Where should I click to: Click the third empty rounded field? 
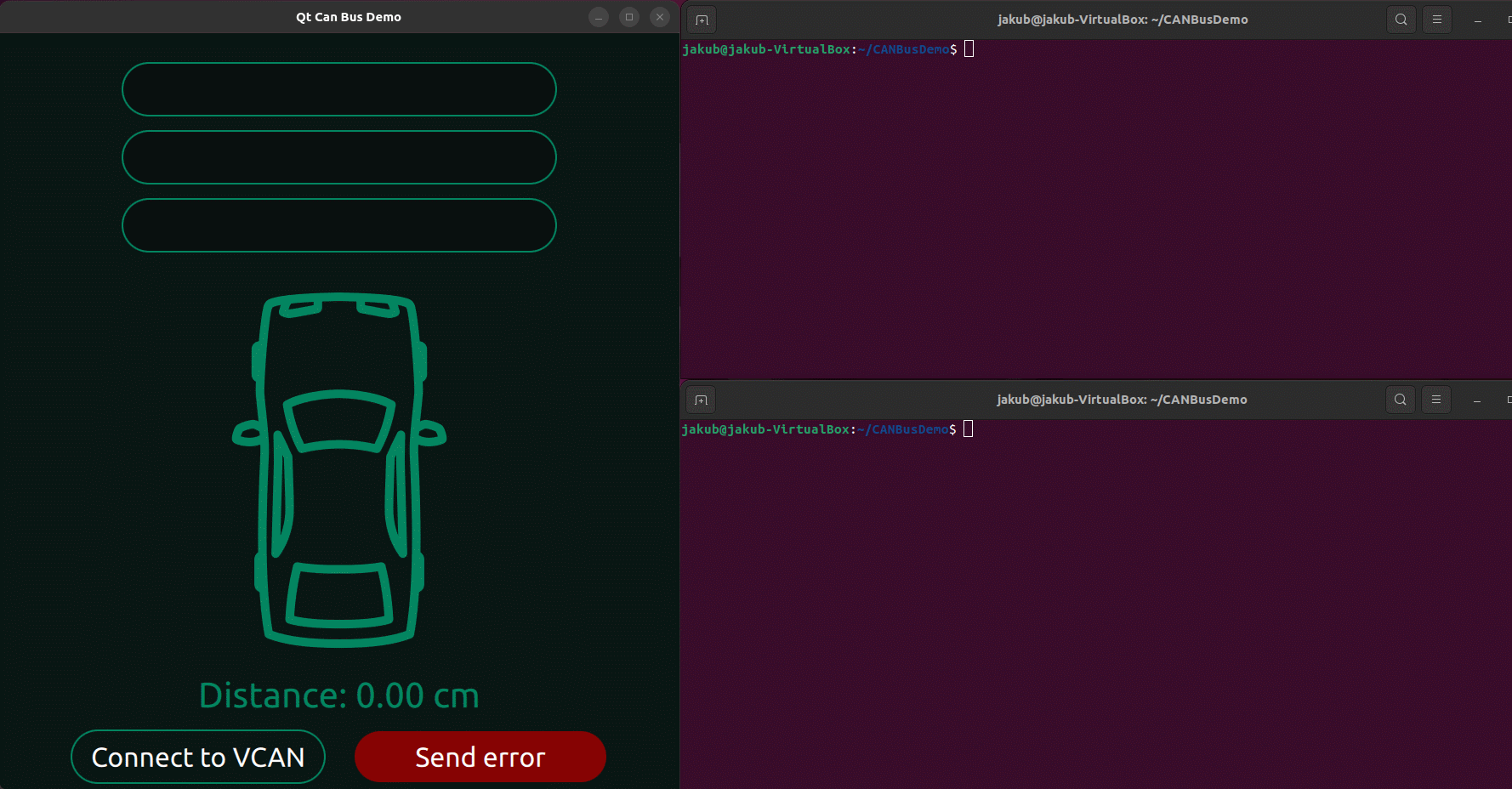tap(339, 225)
